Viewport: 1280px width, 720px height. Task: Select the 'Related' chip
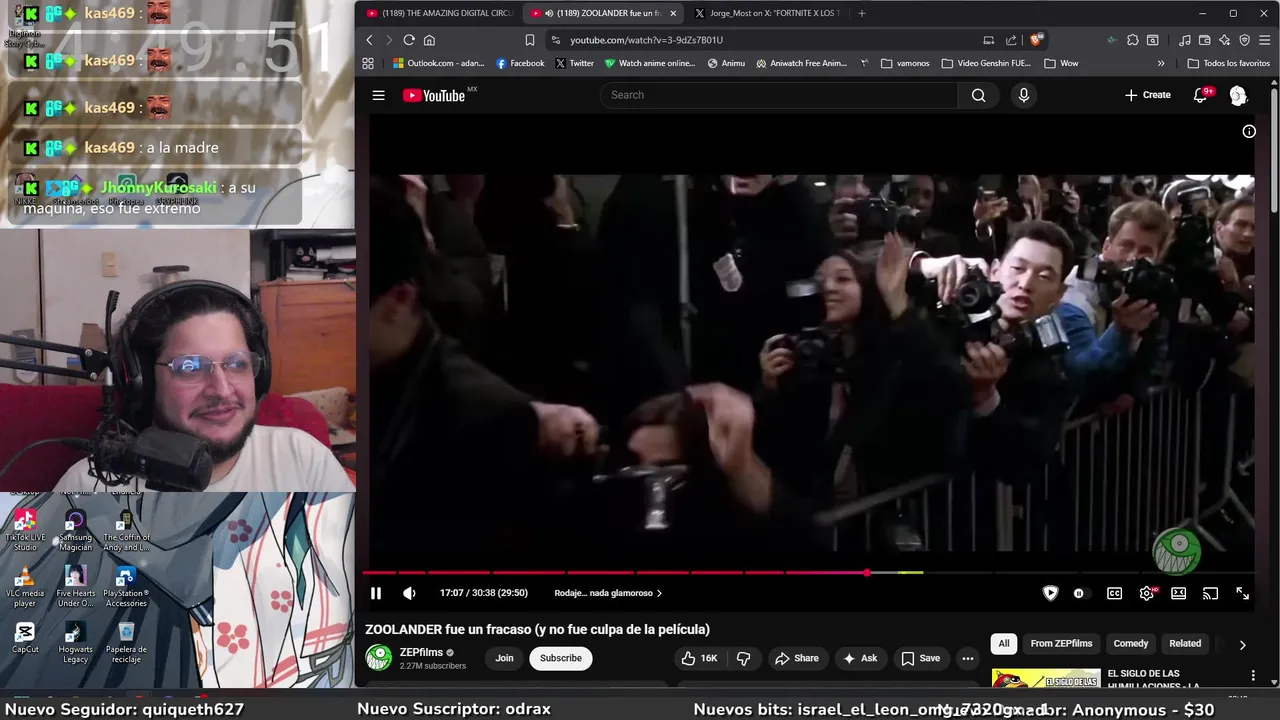coord(1185,643)
